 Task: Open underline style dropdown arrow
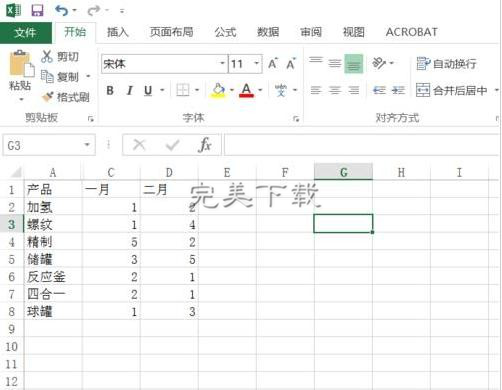pos(162,90)
